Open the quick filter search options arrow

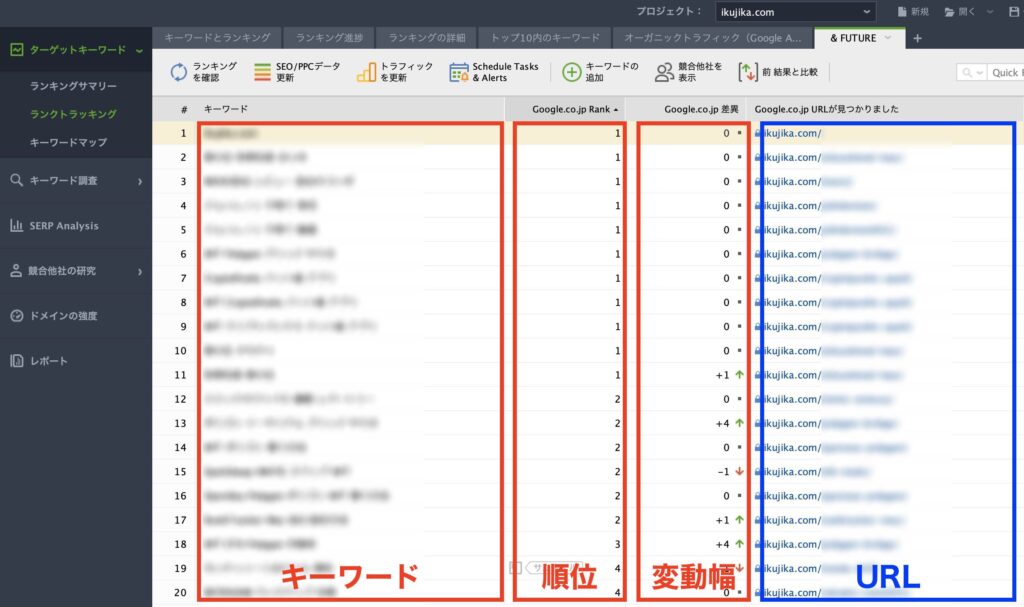pos(980,73)
